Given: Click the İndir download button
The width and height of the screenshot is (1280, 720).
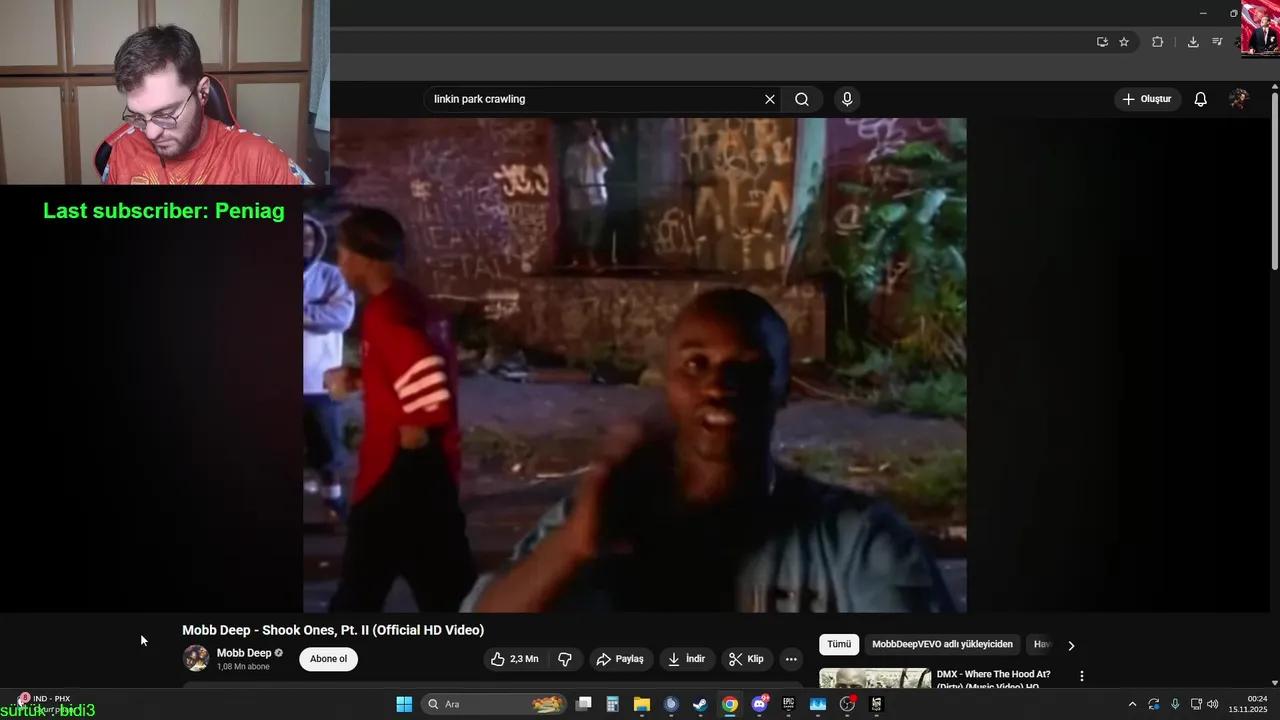Looking at the screenshot, I should coord(686,659).
